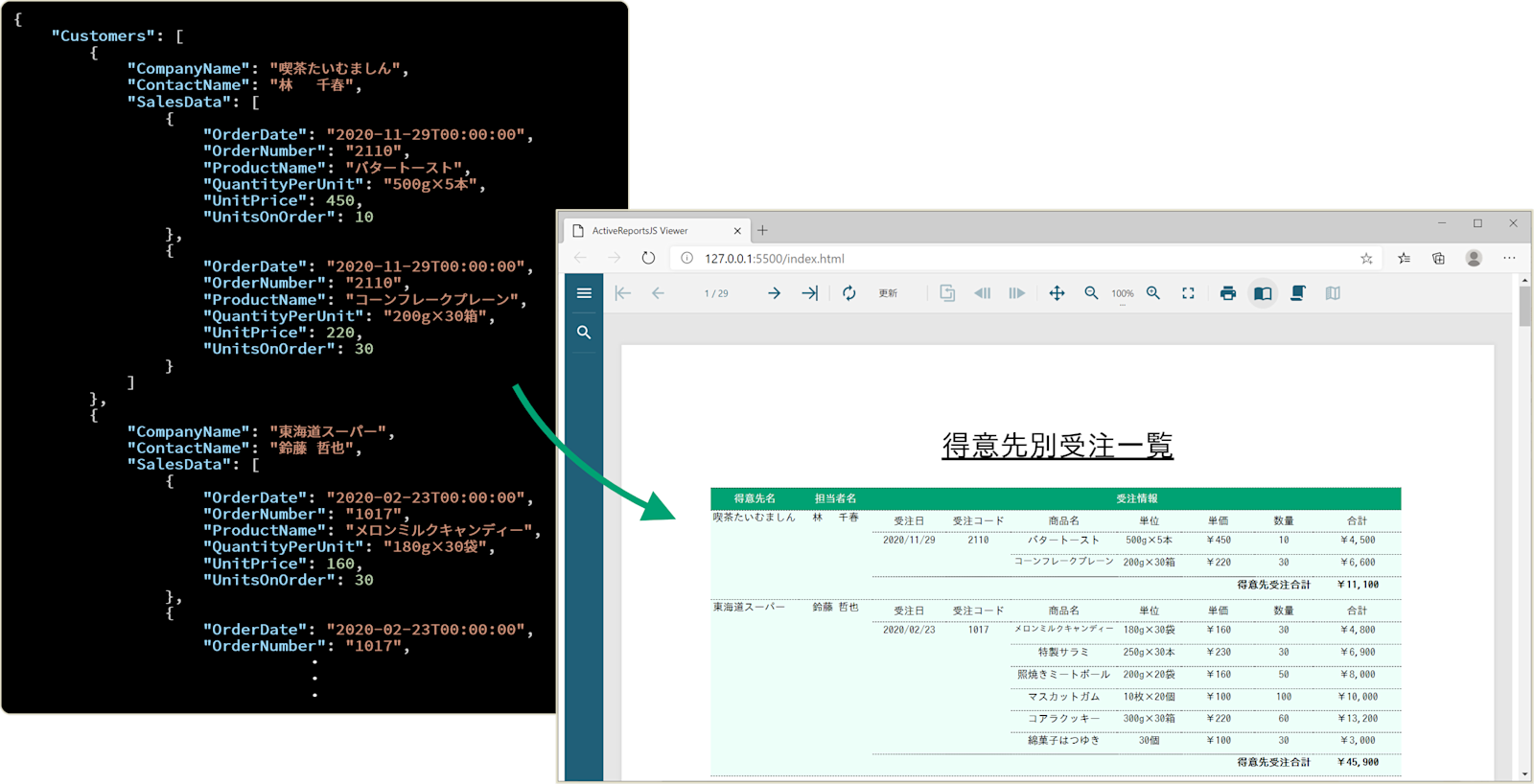The width and height of the screenshot is (1534, 784).
Task: Click the galley mode icon
Action: (1333, 293)
